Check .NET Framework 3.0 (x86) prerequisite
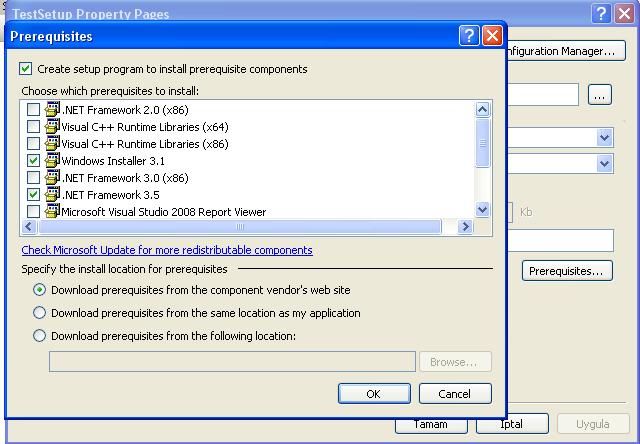Screen dimensions: 640x444 [x=33, y=178]
